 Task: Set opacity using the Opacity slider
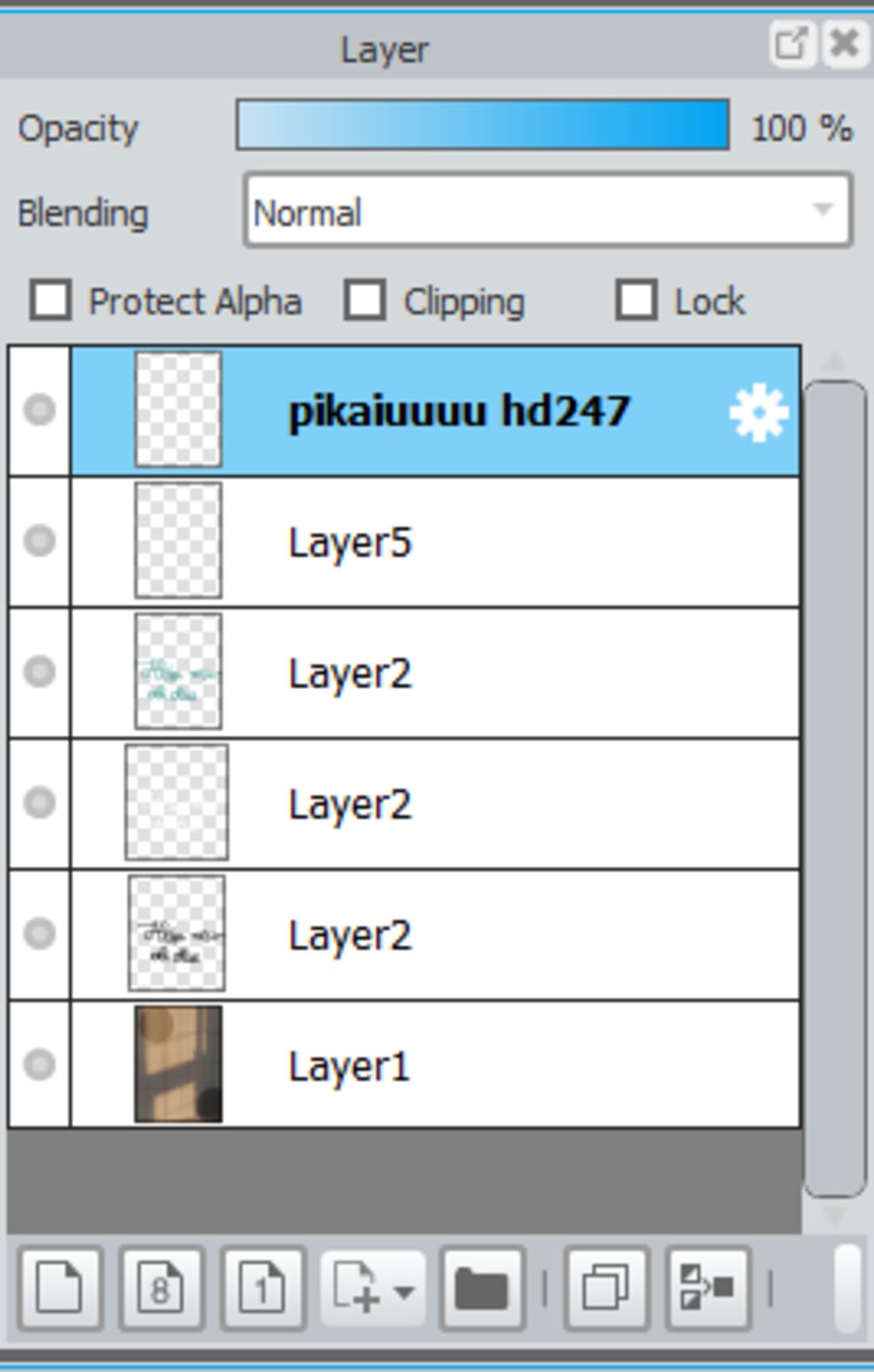point(483,126)
